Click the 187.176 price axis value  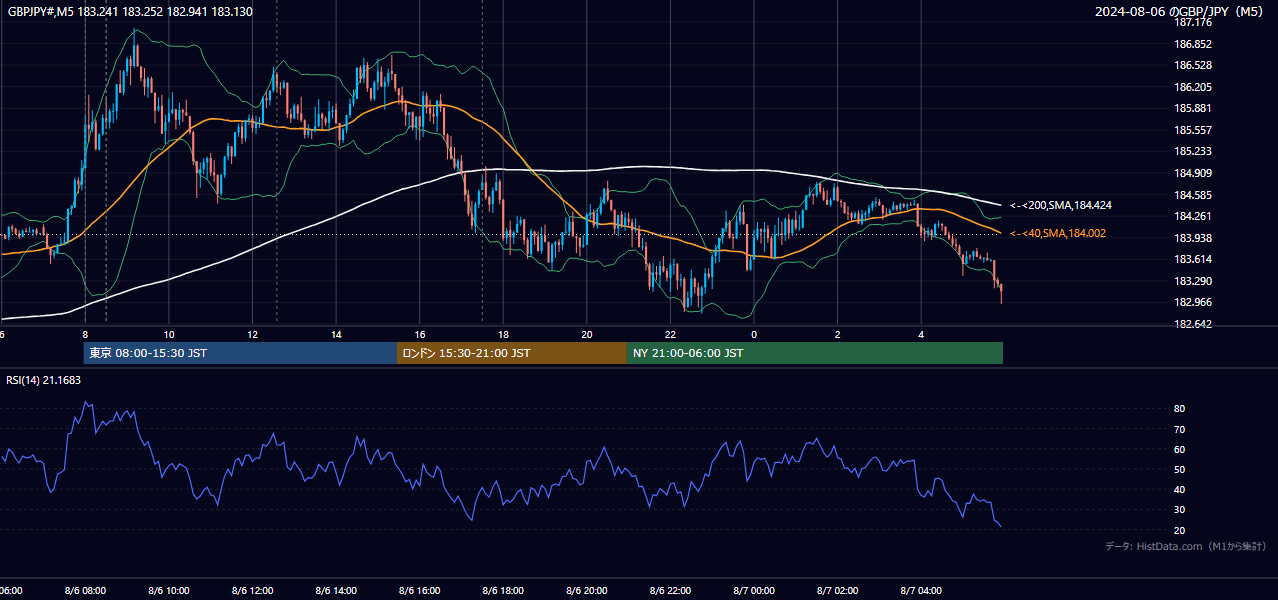[1193, 23]
